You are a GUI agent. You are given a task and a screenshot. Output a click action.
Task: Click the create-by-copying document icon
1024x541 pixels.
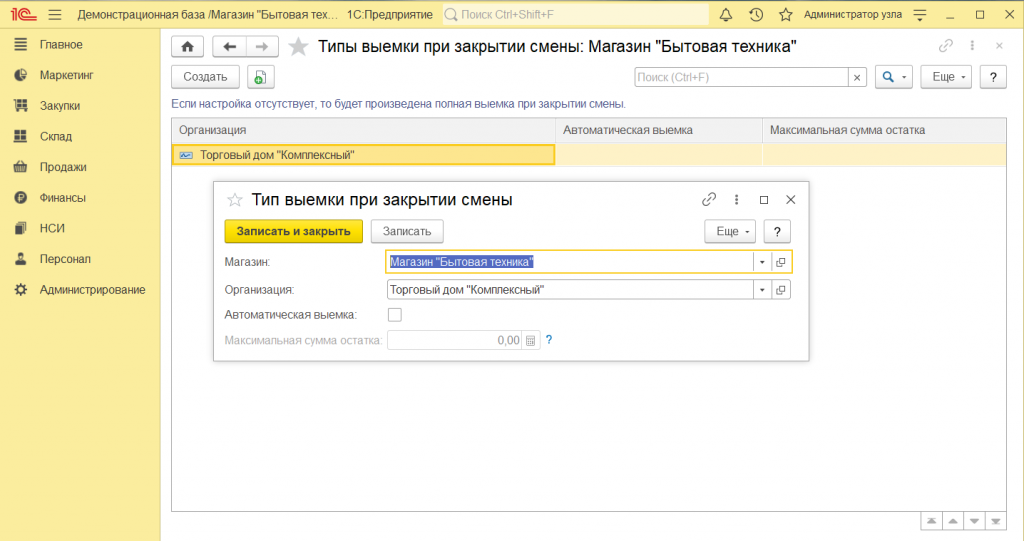[x=260, y=77]
